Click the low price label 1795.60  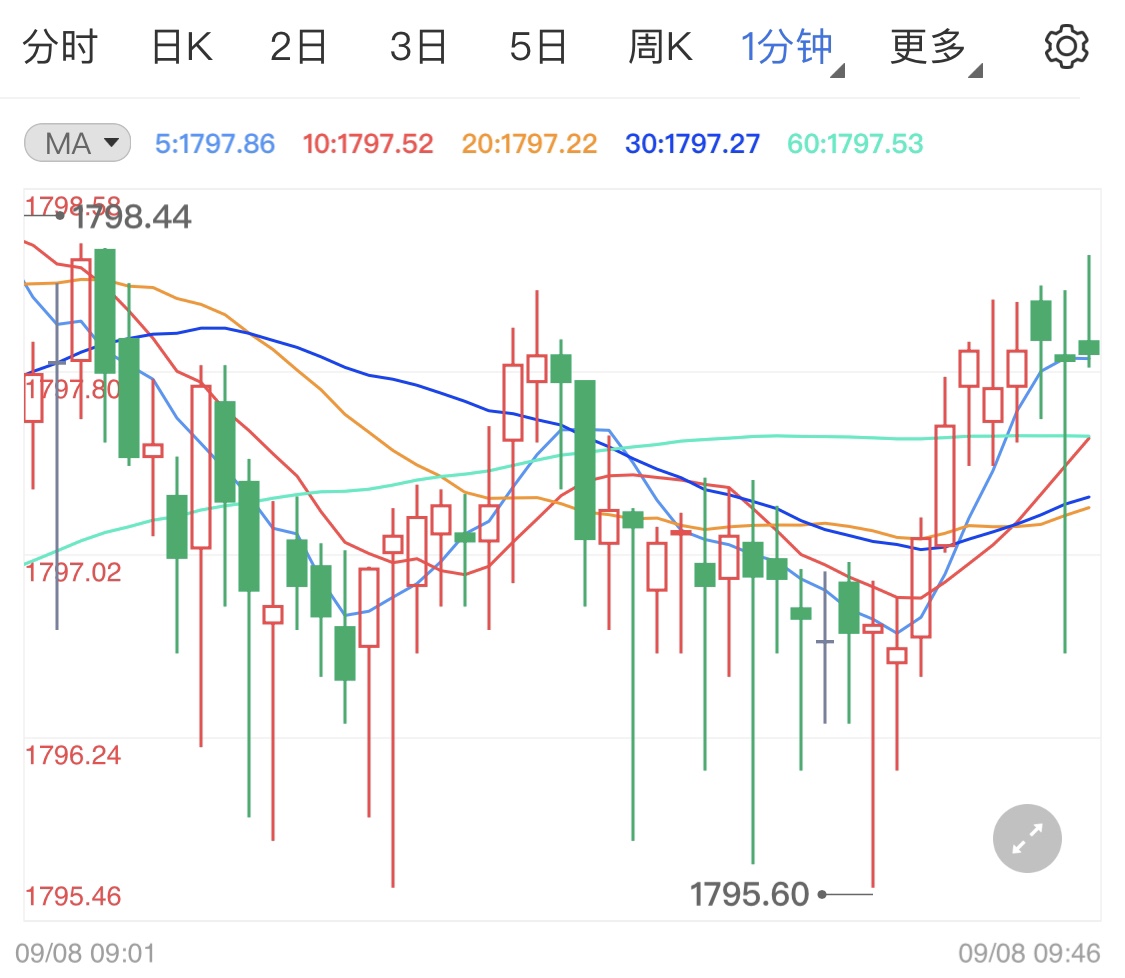click(x=749, y=894)
